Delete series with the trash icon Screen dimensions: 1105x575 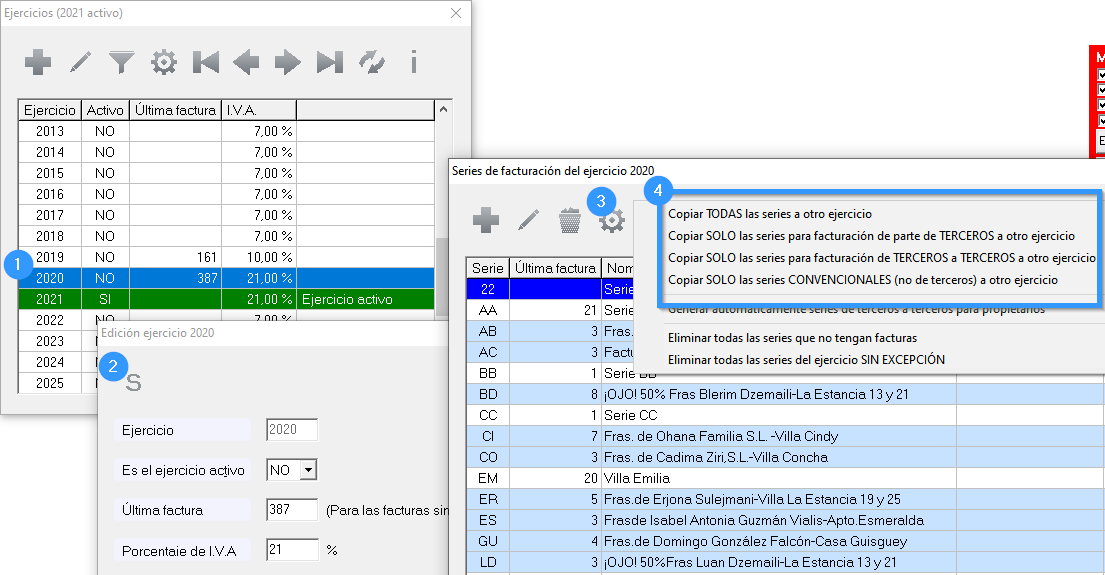(570, 220)
